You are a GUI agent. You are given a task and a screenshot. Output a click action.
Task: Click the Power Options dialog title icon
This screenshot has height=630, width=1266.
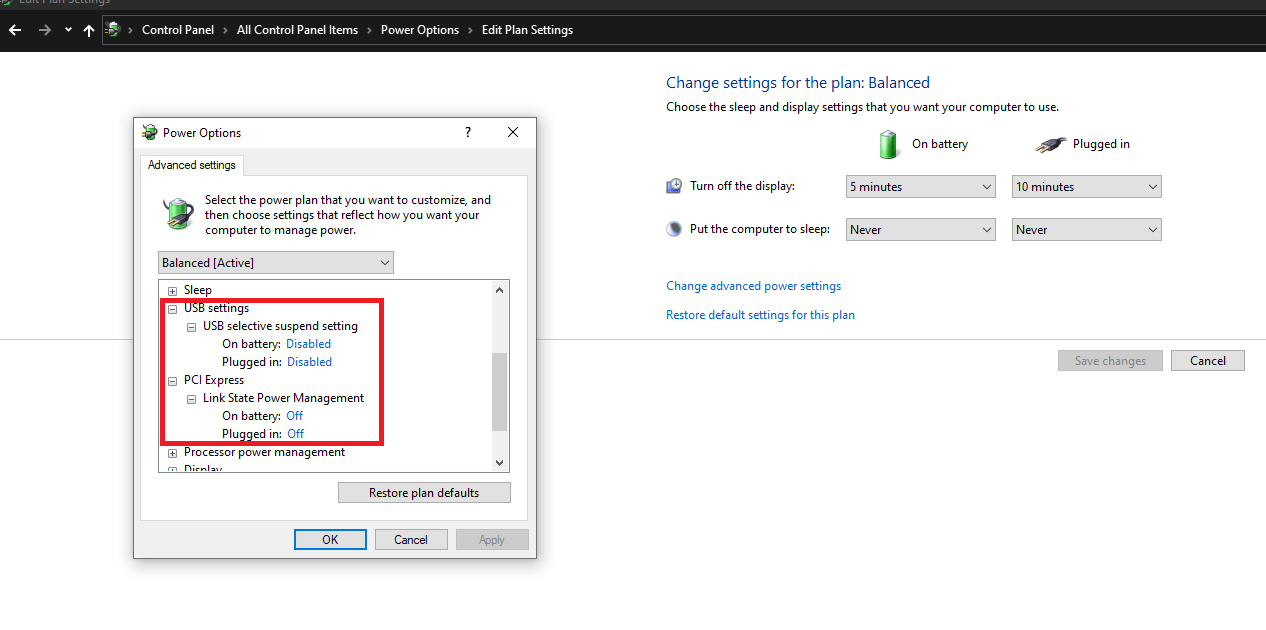click(x=150, y=132)
